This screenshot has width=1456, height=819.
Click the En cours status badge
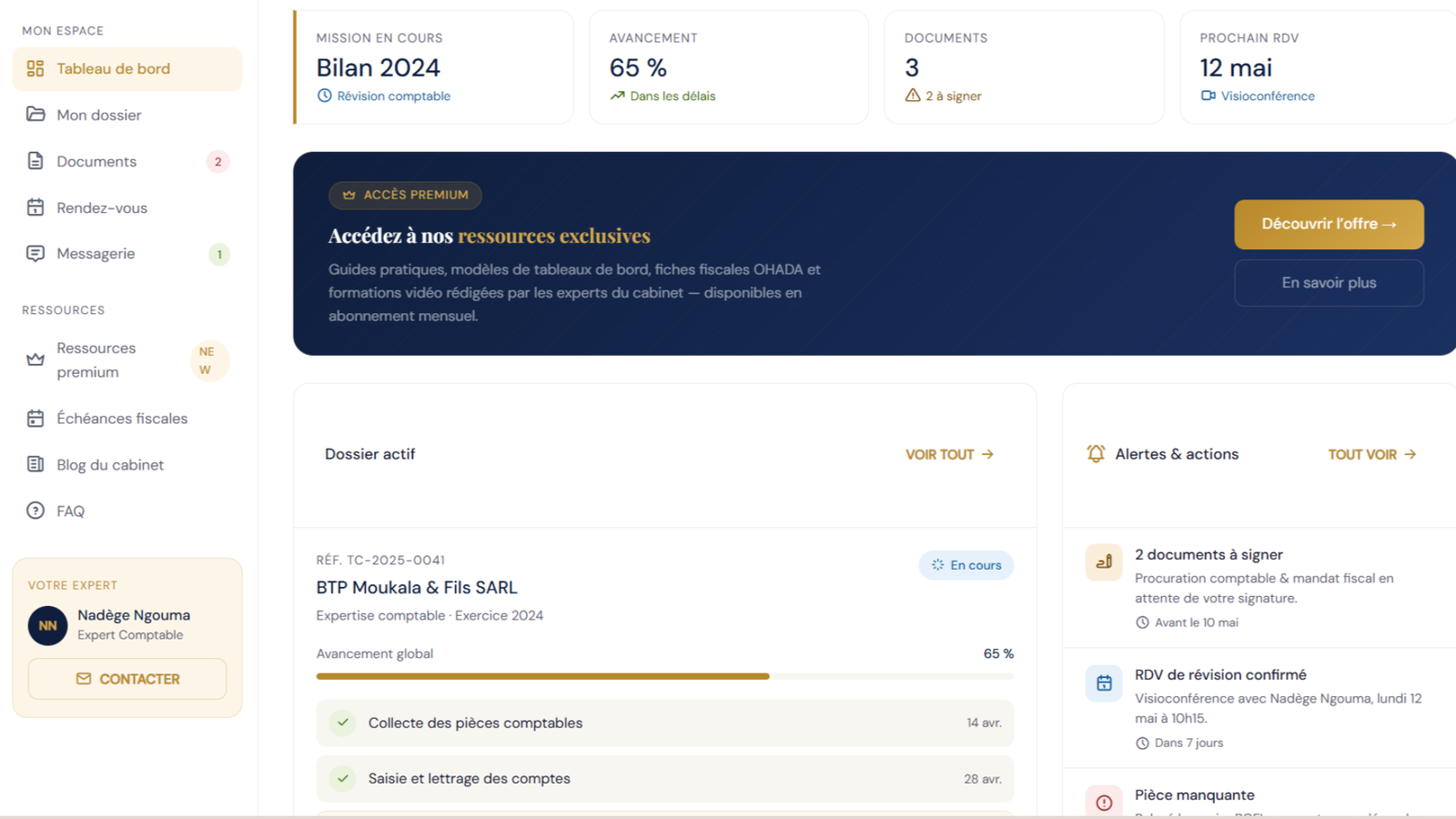point(966,565)
